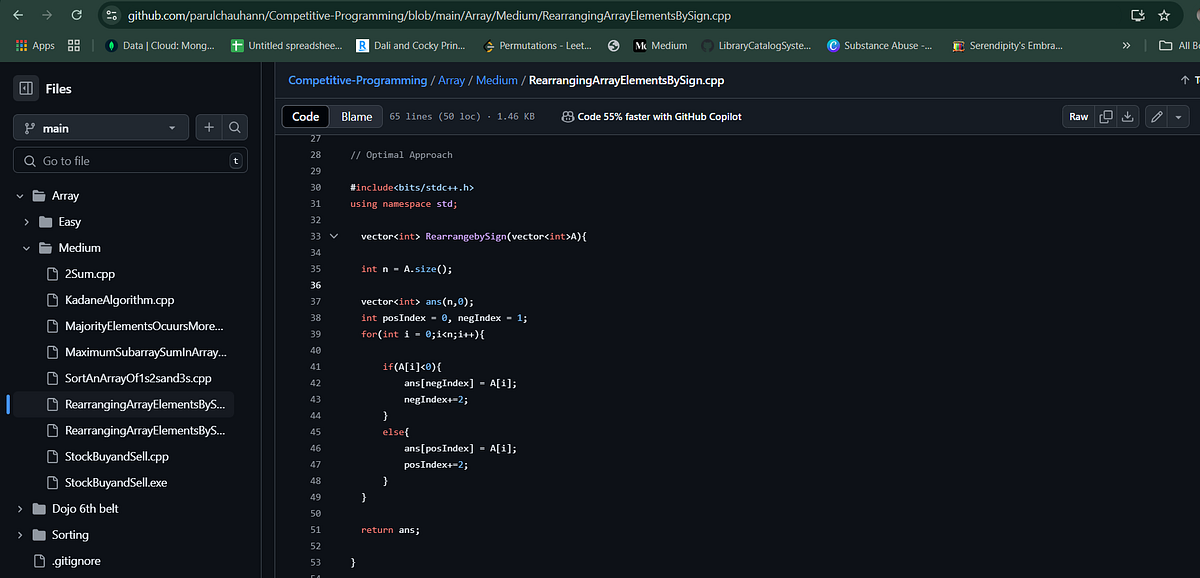Download the raw file
Viewport: 1200px width, 578px height.
[1127, 116]
